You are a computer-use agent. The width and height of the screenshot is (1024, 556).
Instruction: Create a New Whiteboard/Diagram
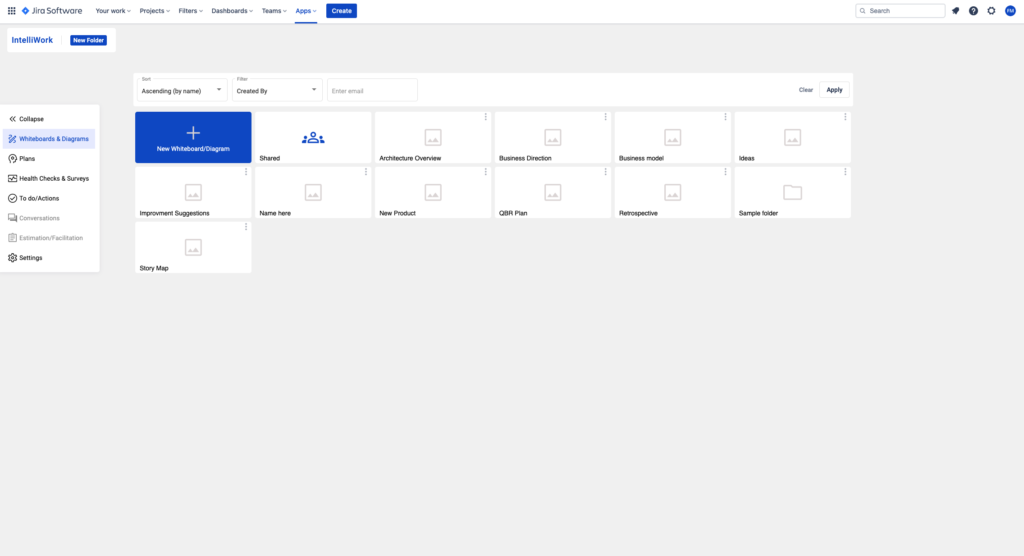pyautogui.click(x=193, y=137)
